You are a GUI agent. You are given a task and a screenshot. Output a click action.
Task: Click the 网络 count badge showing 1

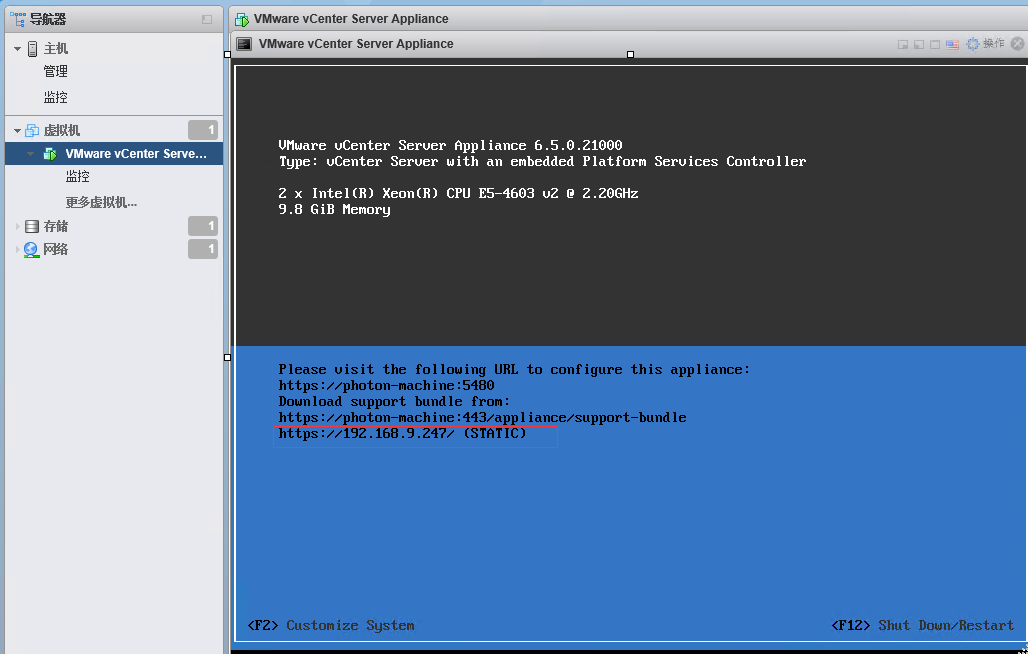click(x=203, y=249)
